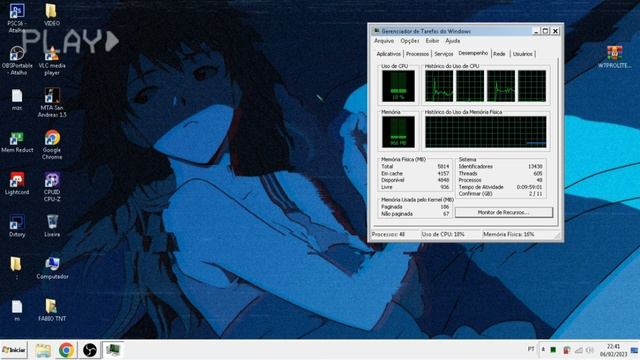Click the third CPU history graph
The width and height of the screenshot is (640, 360).
click(501, 86)
